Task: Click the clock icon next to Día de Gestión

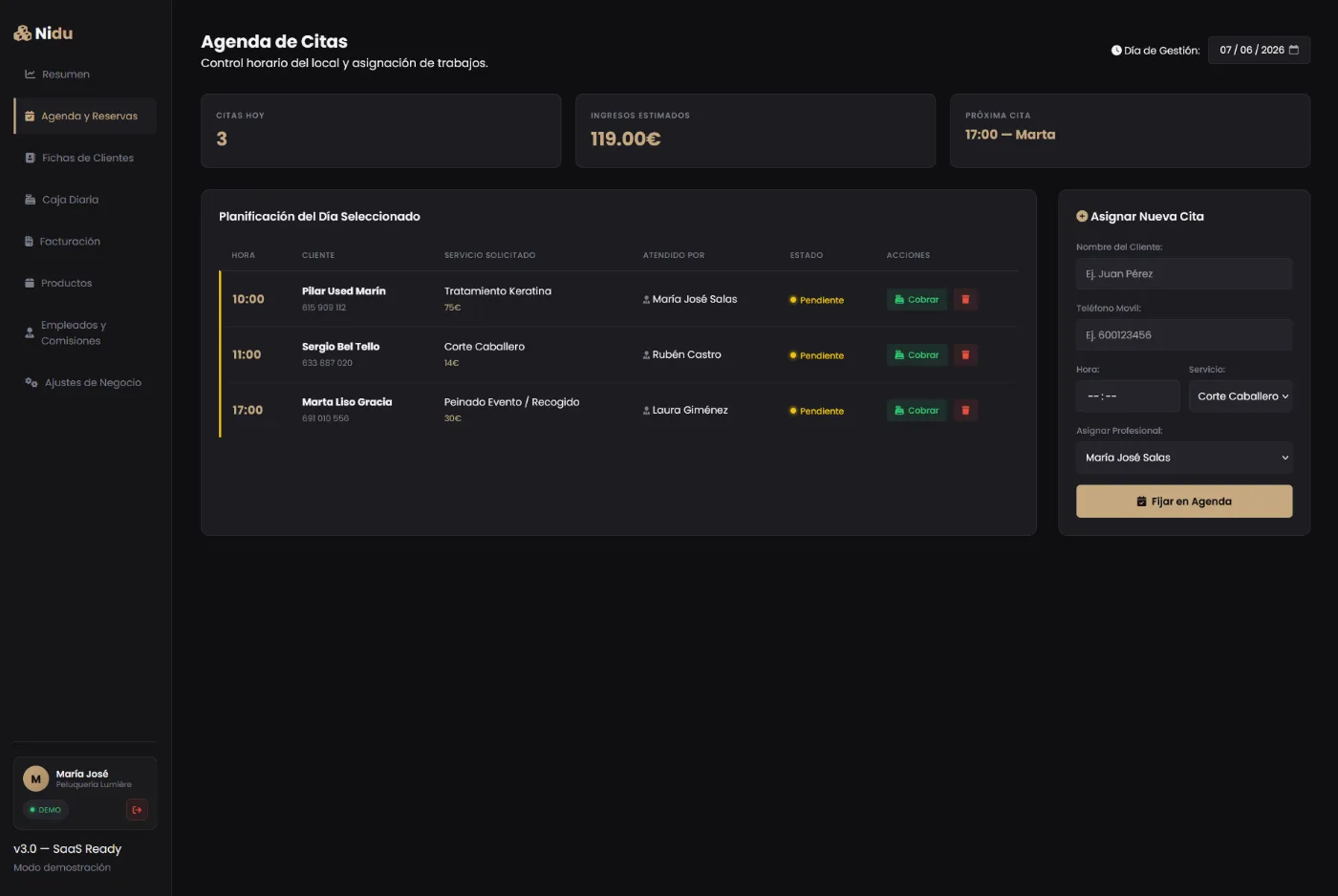Action: [x=1116, y=51]
